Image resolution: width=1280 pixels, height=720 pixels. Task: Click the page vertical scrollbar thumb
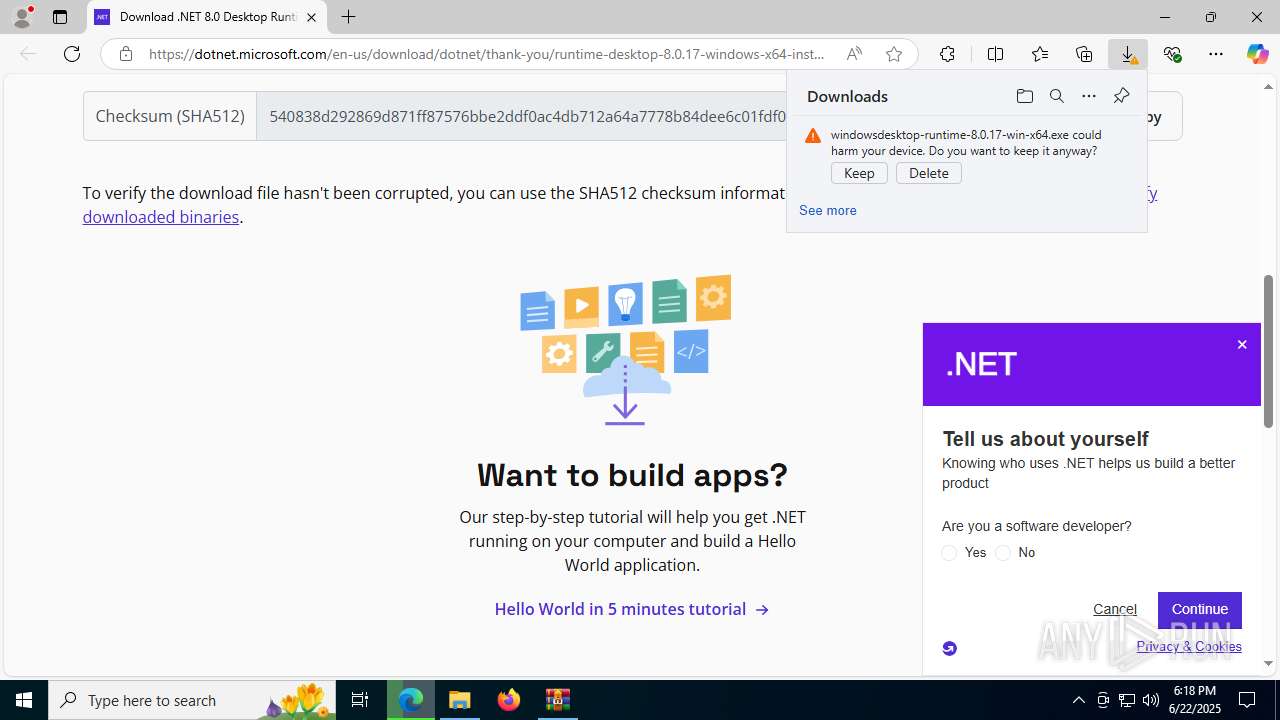tap(1268, 352)
